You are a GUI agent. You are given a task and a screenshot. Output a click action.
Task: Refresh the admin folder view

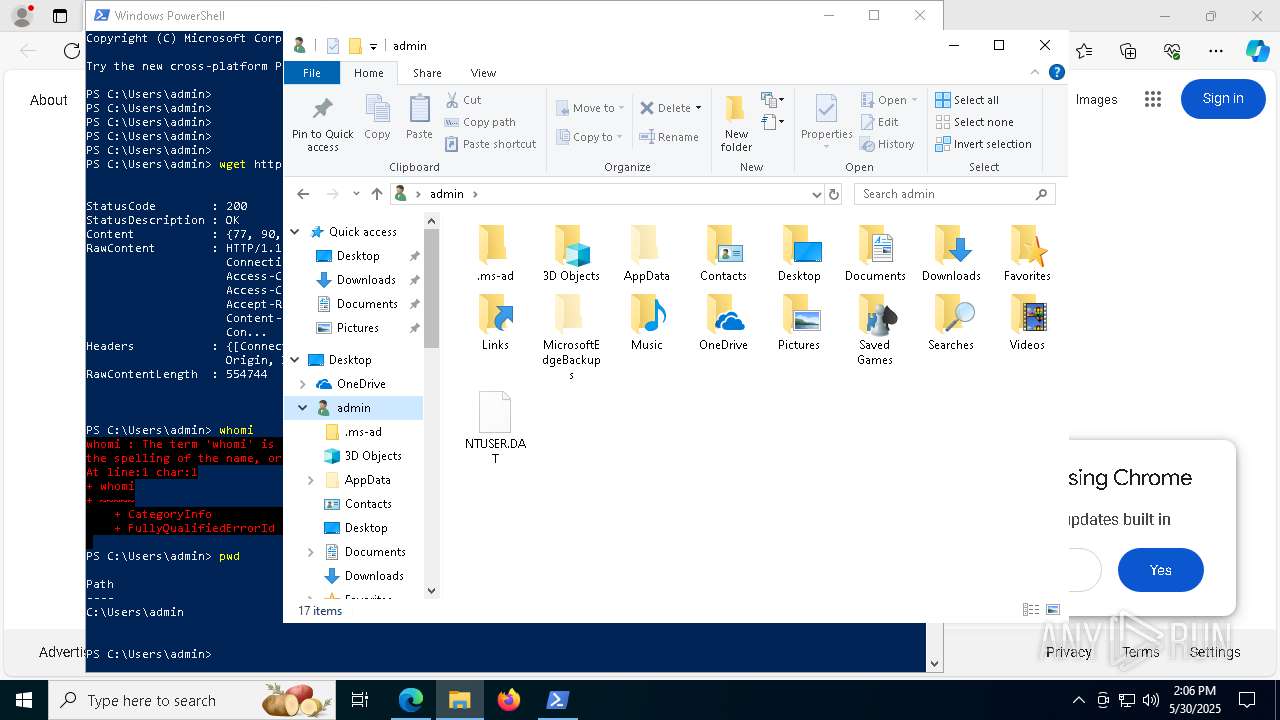tap(834, 194)
